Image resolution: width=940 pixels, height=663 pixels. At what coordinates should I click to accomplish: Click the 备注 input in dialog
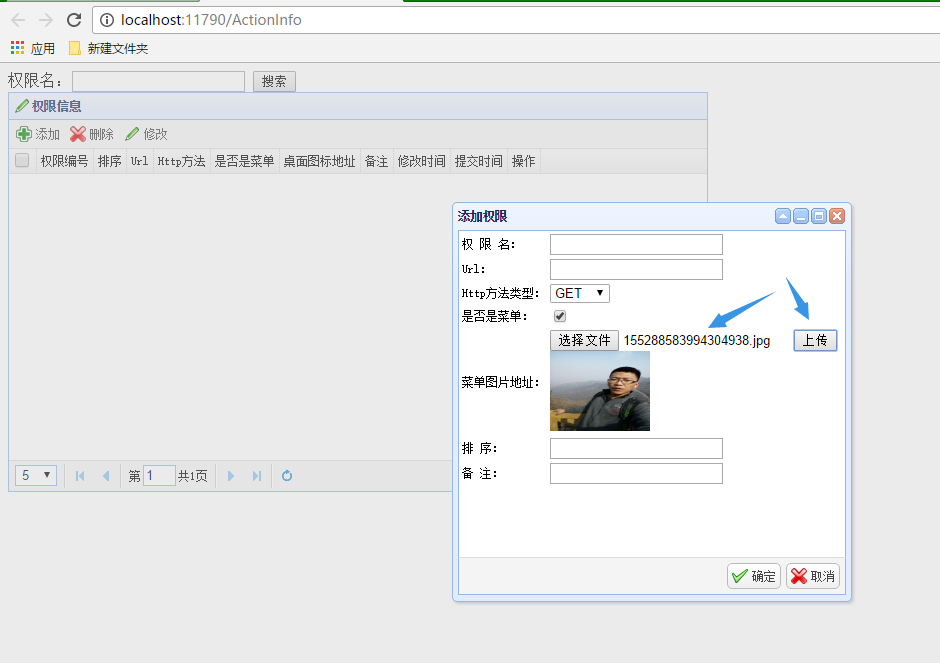(x=636, y=474)
